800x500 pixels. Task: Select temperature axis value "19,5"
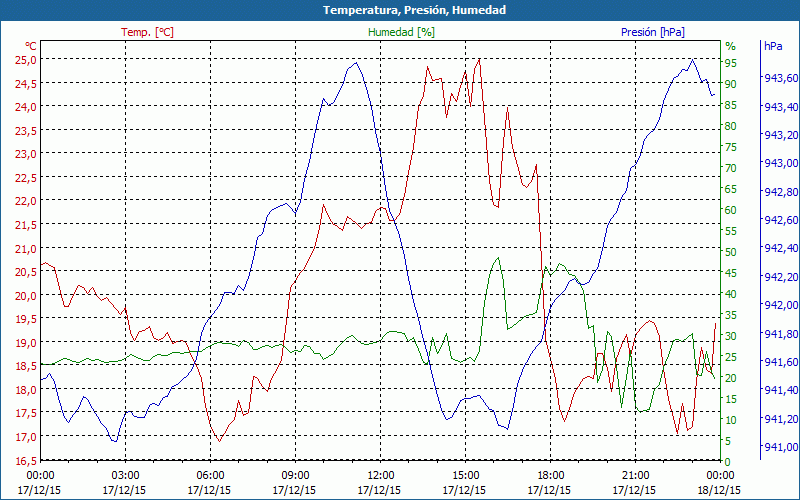coord(26,319)
